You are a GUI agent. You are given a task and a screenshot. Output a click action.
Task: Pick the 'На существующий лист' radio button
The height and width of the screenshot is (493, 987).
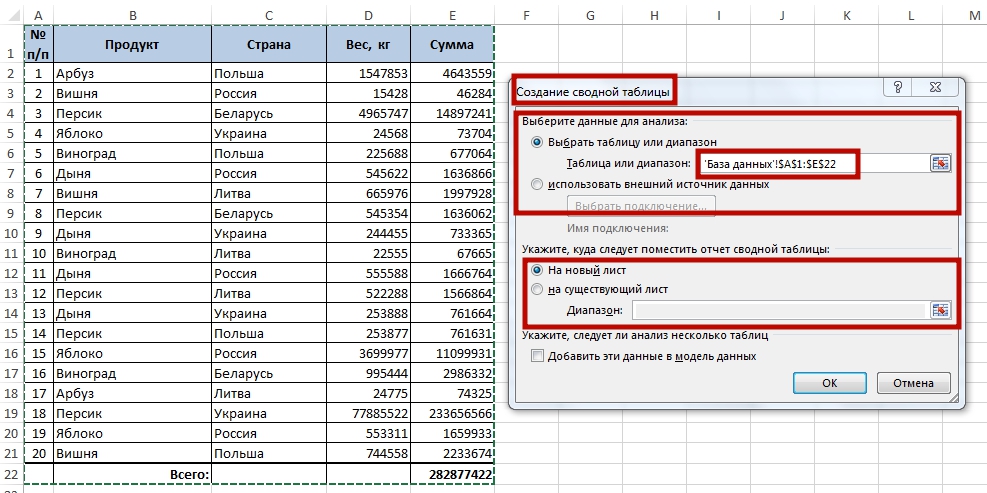click(x=538, y=289)
